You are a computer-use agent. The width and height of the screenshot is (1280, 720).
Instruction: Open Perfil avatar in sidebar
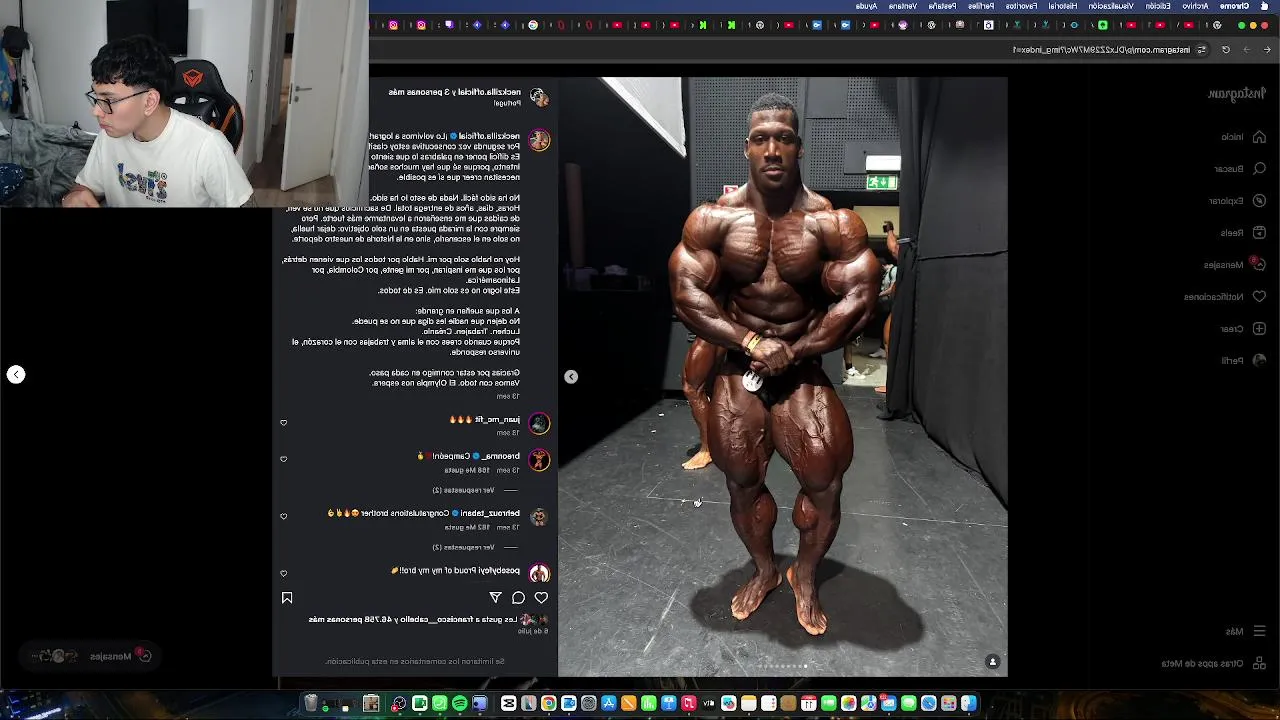click(1259, 361)
